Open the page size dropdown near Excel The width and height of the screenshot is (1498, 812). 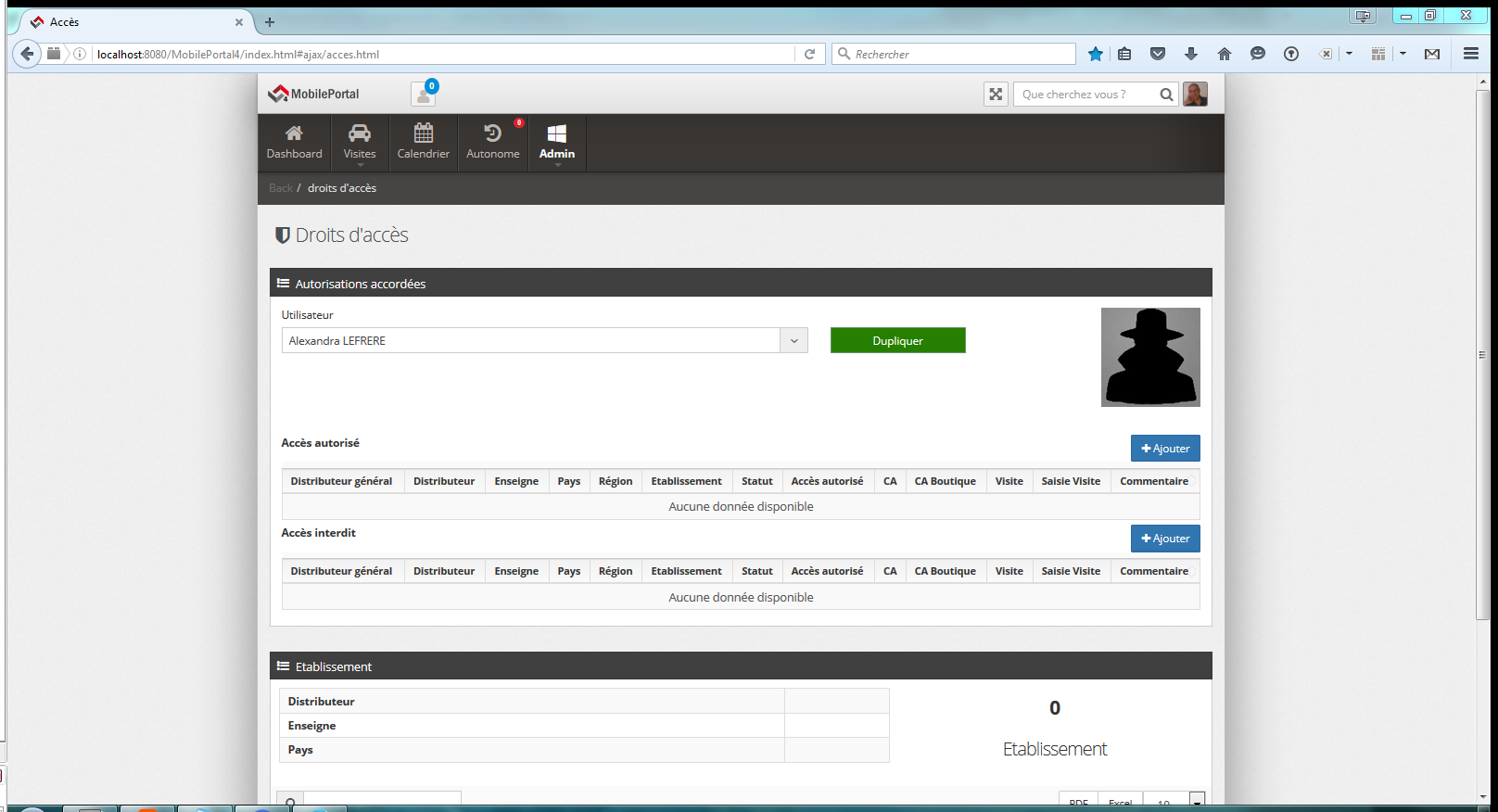[1197, 801]
